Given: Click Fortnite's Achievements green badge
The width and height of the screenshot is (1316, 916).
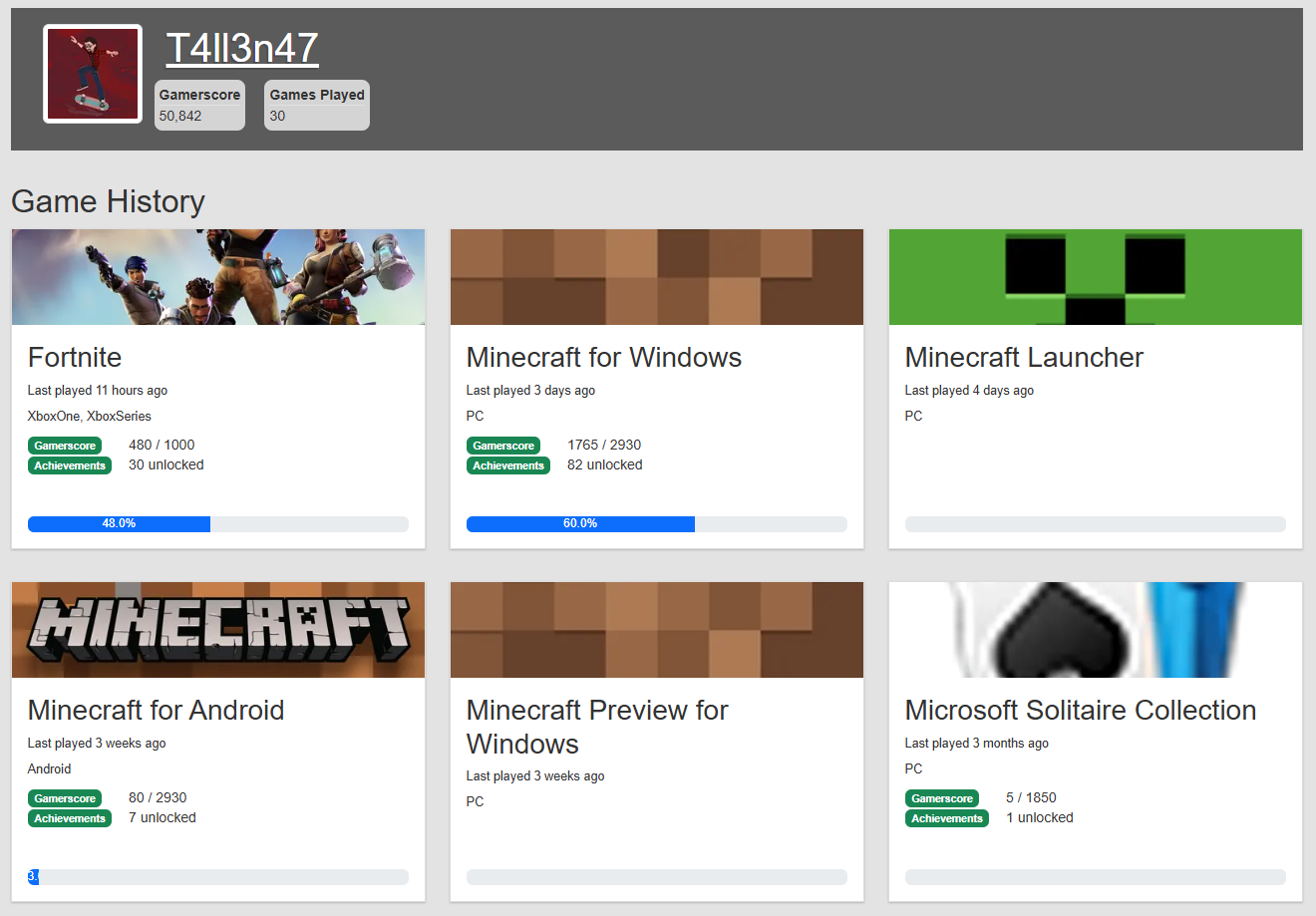Looking at the screenshot, I should coord(70,465).
